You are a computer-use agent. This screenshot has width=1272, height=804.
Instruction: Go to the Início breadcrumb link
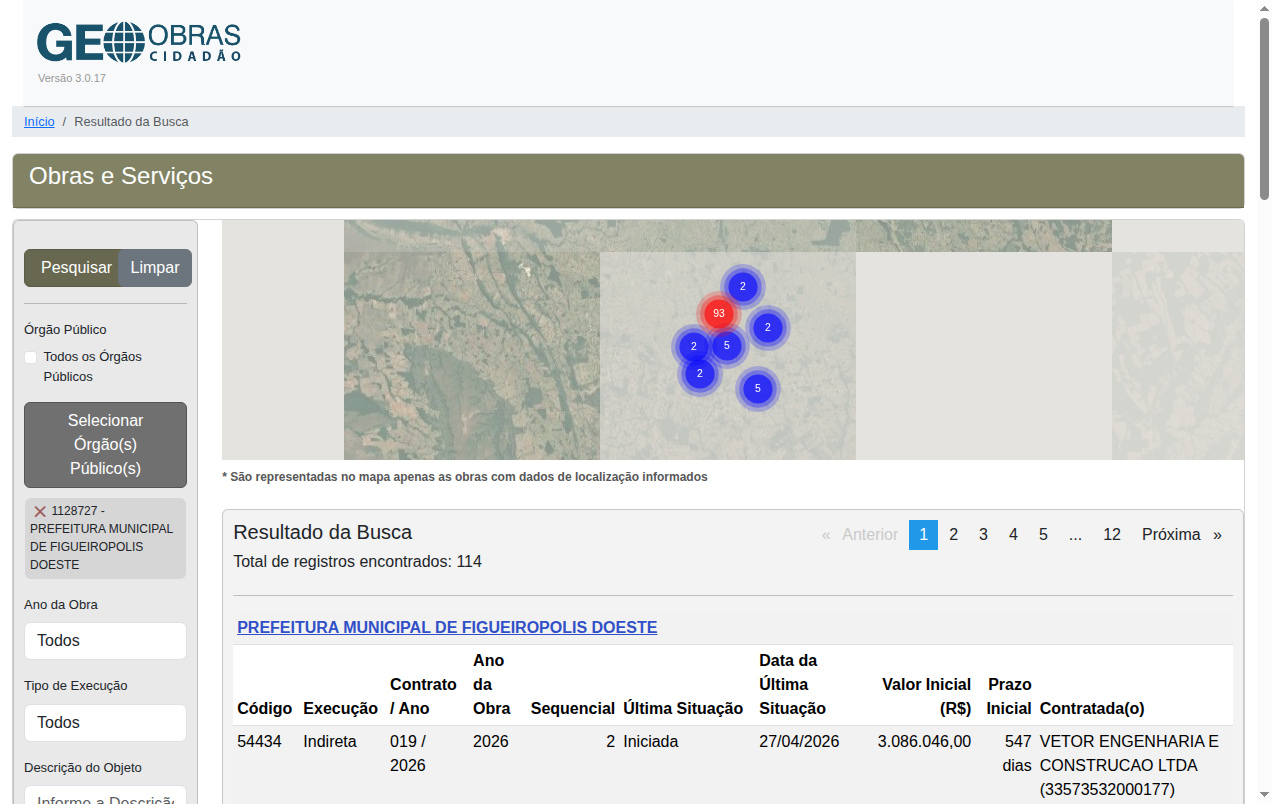coord(39,122)
